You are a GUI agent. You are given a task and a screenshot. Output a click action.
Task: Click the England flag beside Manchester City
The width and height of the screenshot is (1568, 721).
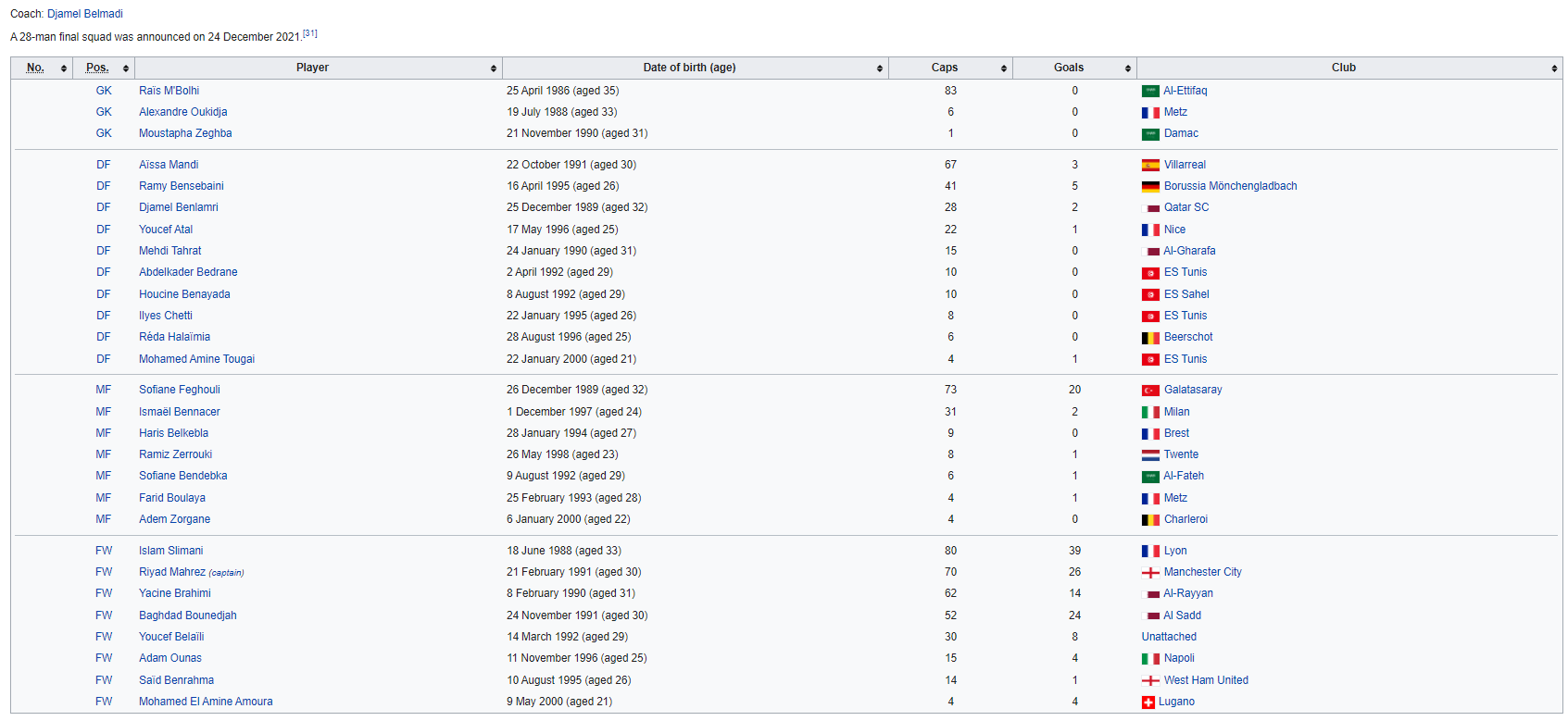pos(1150,573)
